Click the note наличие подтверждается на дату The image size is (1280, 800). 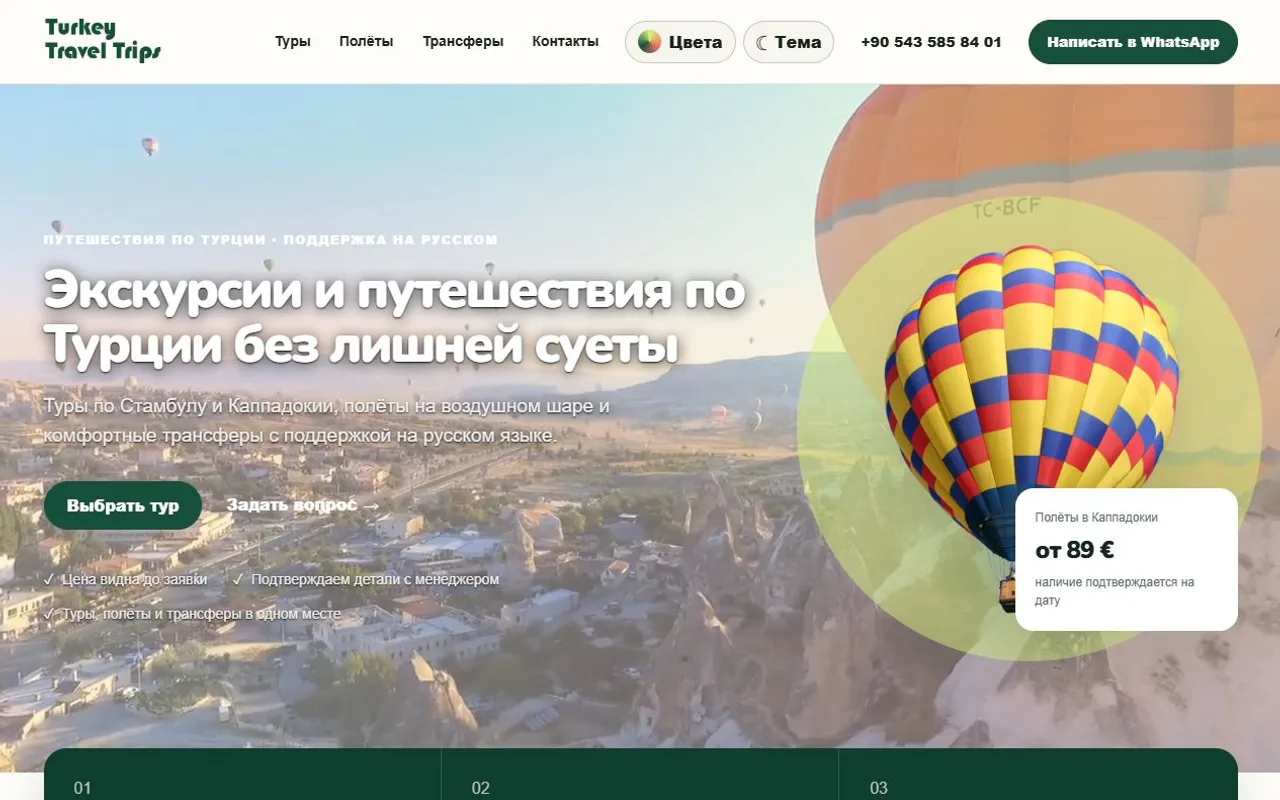[x=1115, y=591]
